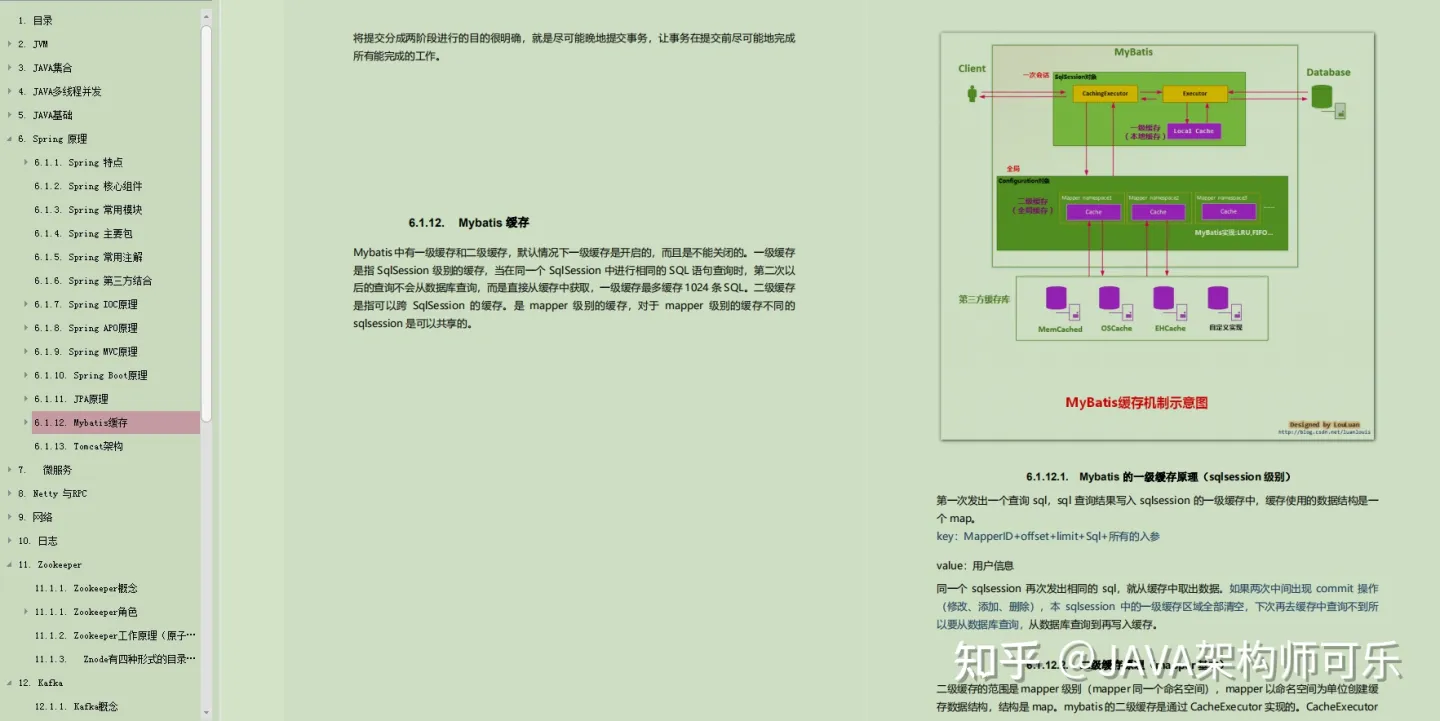Jump to the 2. JVM bookmark
1440x721 pixels.
point(32,44)
